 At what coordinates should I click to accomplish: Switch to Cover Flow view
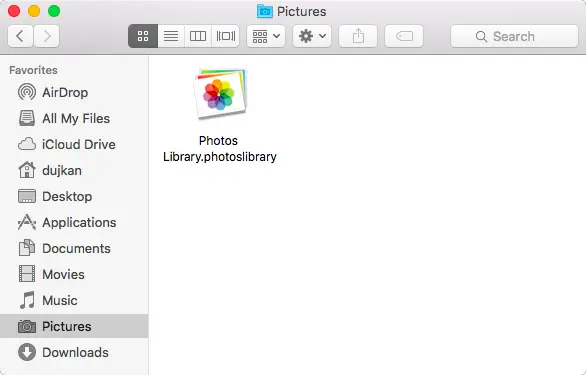coord(226,36)
